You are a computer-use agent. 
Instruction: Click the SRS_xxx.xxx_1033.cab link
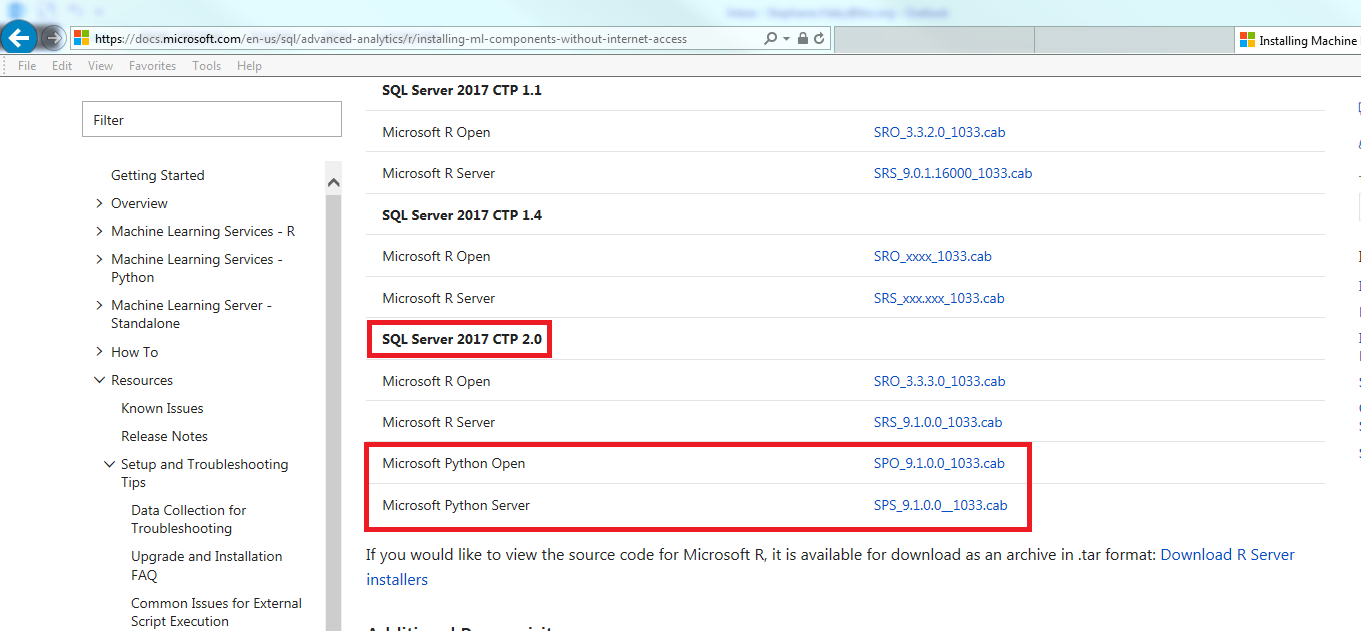pyautogui.click(x=938, y=298)
